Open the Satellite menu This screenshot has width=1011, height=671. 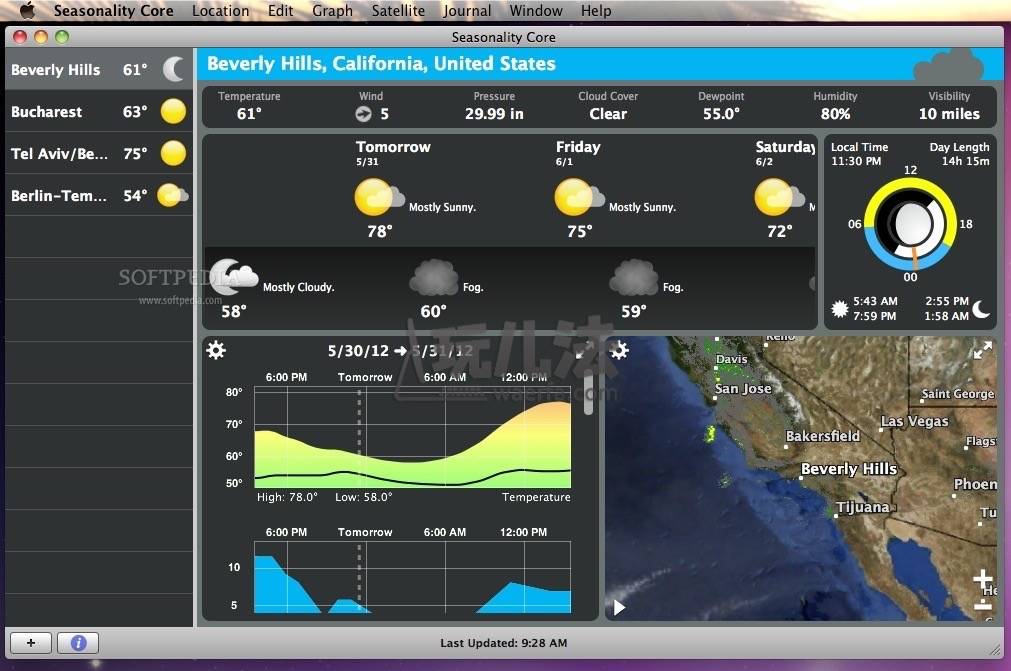398,11
